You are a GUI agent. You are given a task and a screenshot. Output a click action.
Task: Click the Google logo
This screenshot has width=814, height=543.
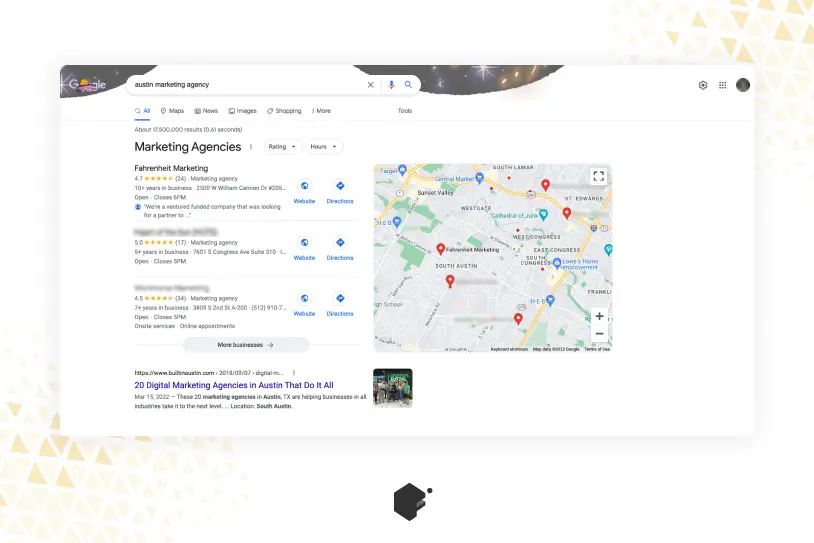tap(88, 84)
